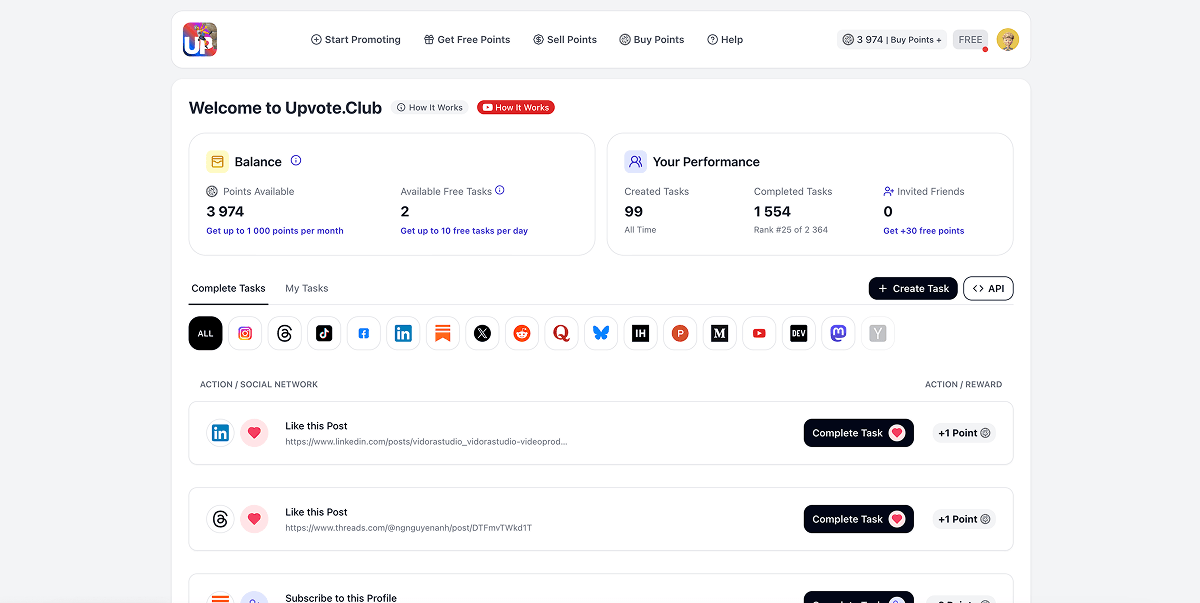Image resolution: width=1200 pixels, height=603 pixels.
Task: Select the Instagram network filter icon
Action: point(245,333)
